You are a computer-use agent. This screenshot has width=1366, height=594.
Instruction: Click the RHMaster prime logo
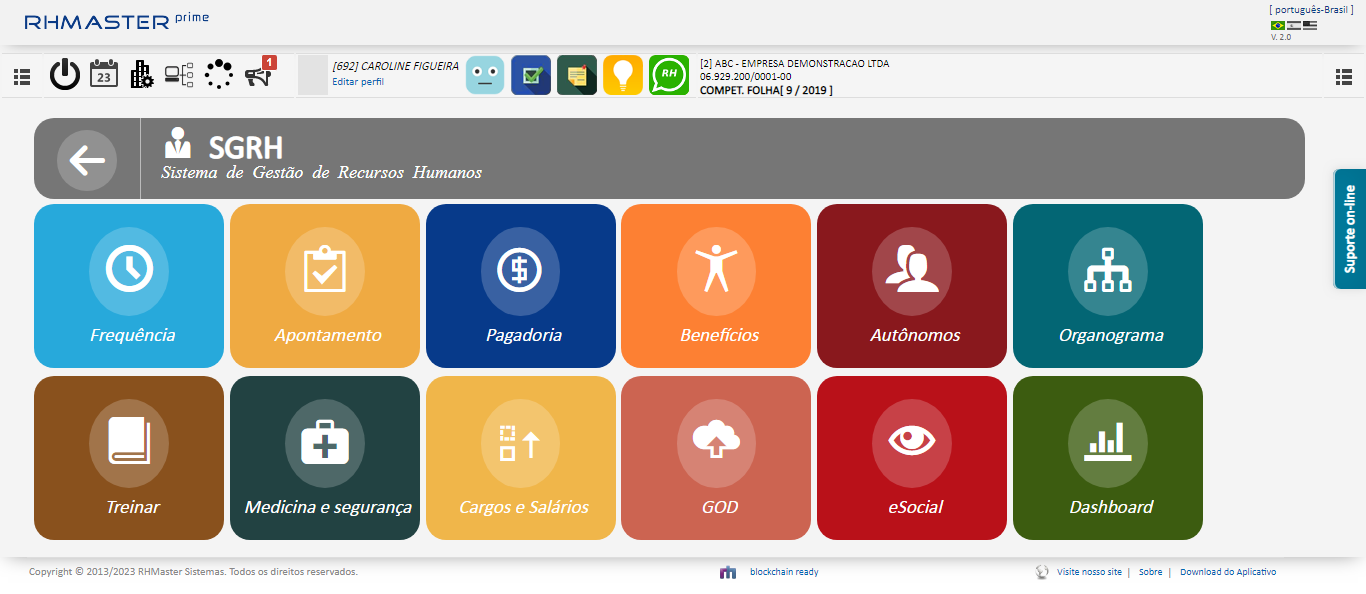click(117, 20)
